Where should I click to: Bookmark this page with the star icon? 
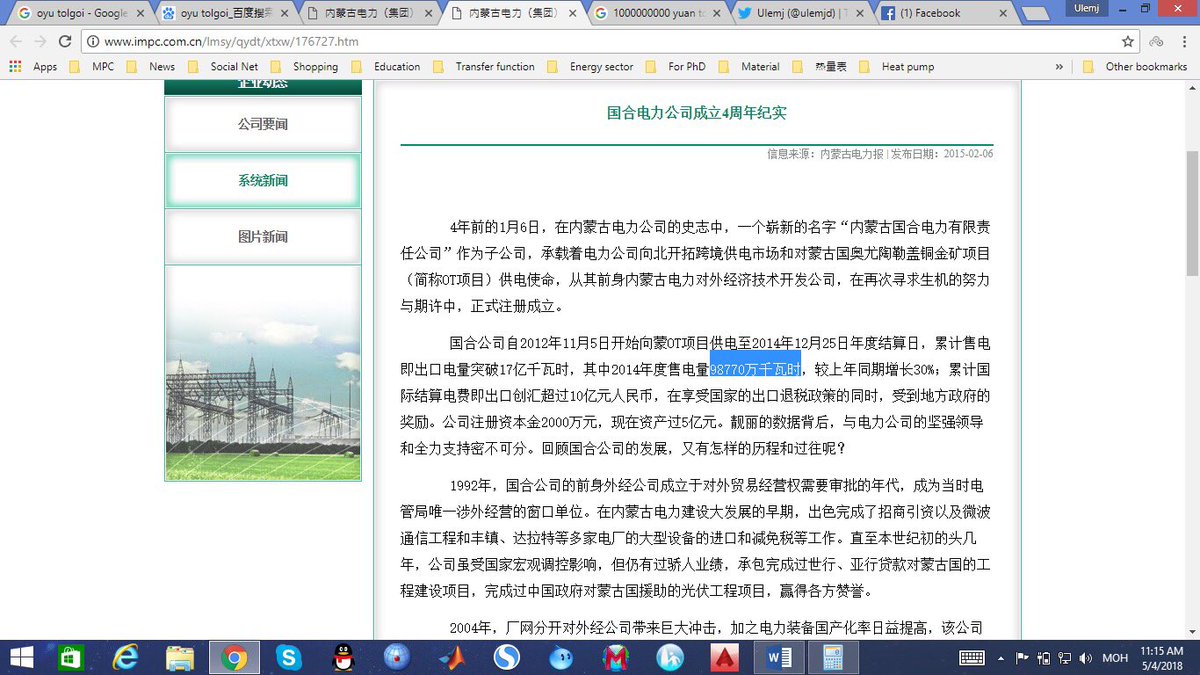pos(1127,42)
